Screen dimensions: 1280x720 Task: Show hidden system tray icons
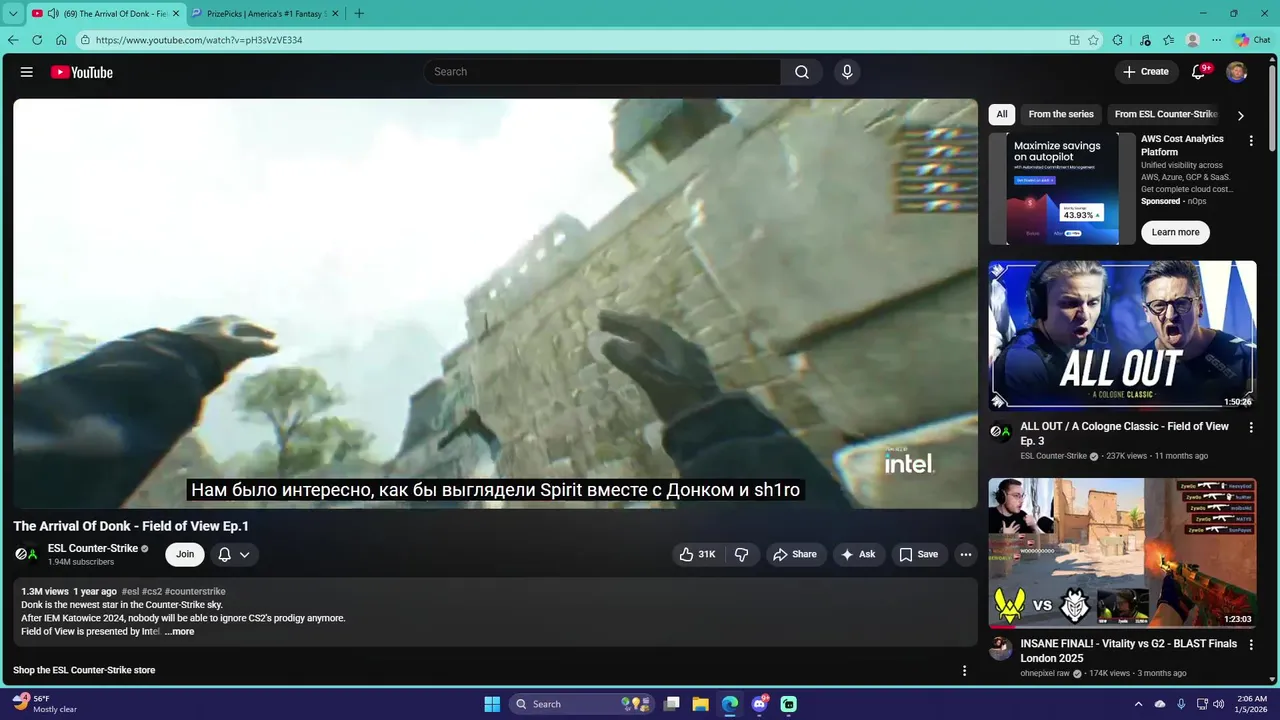click(1138, 704)
